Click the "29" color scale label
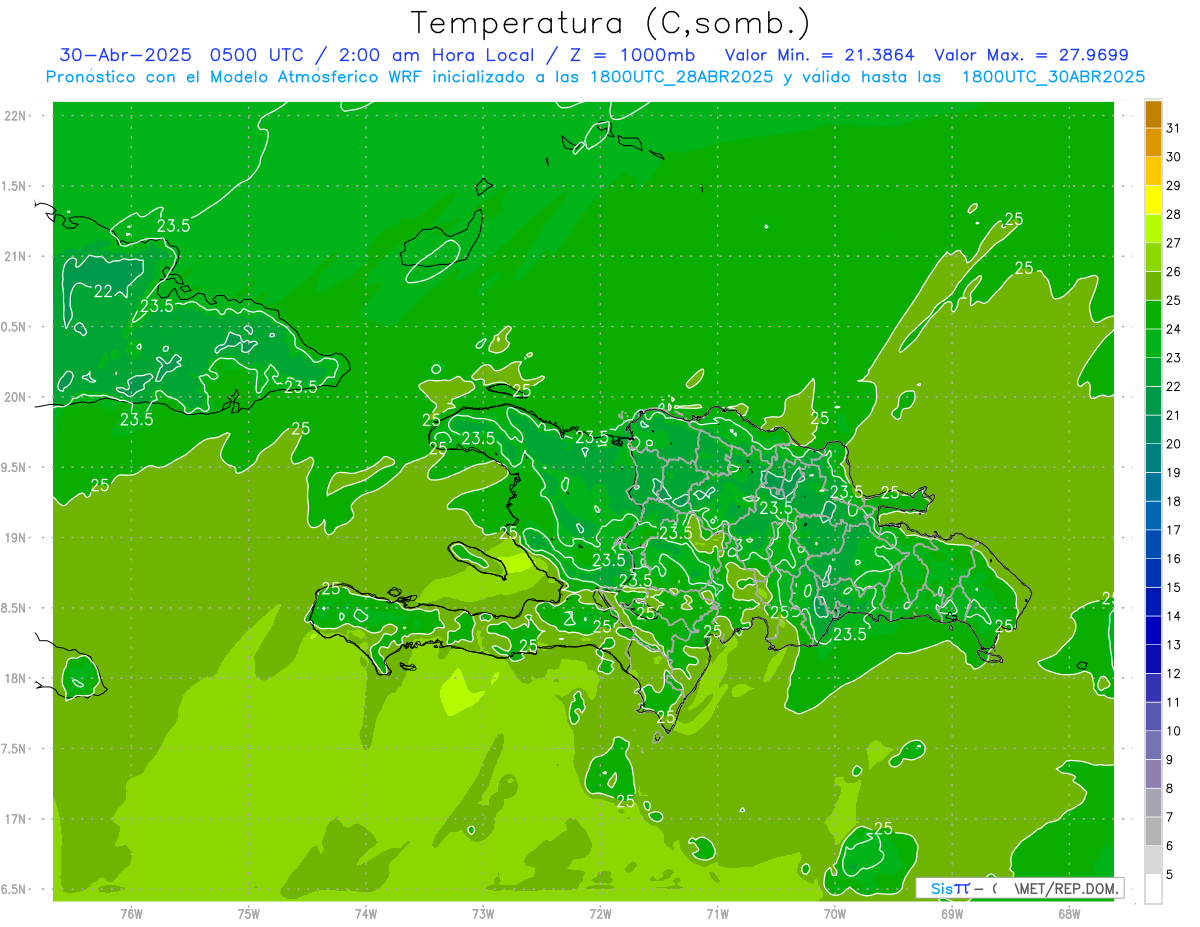1200x927 pixels. [x=1174, y=185]
